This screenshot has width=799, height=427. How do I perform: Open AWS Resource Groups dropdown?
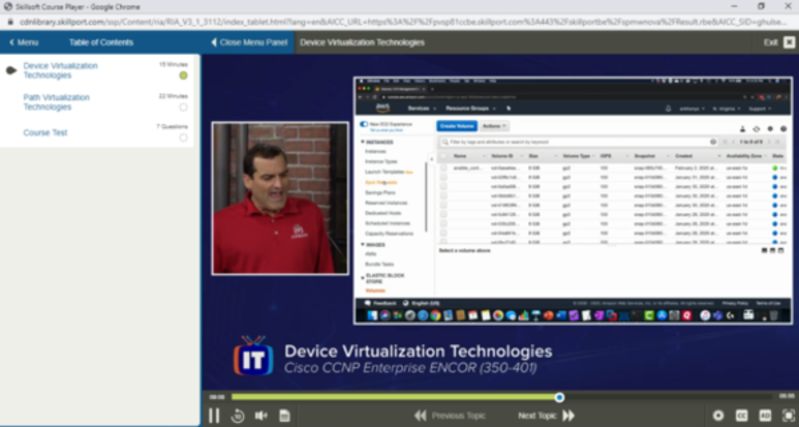470,108
